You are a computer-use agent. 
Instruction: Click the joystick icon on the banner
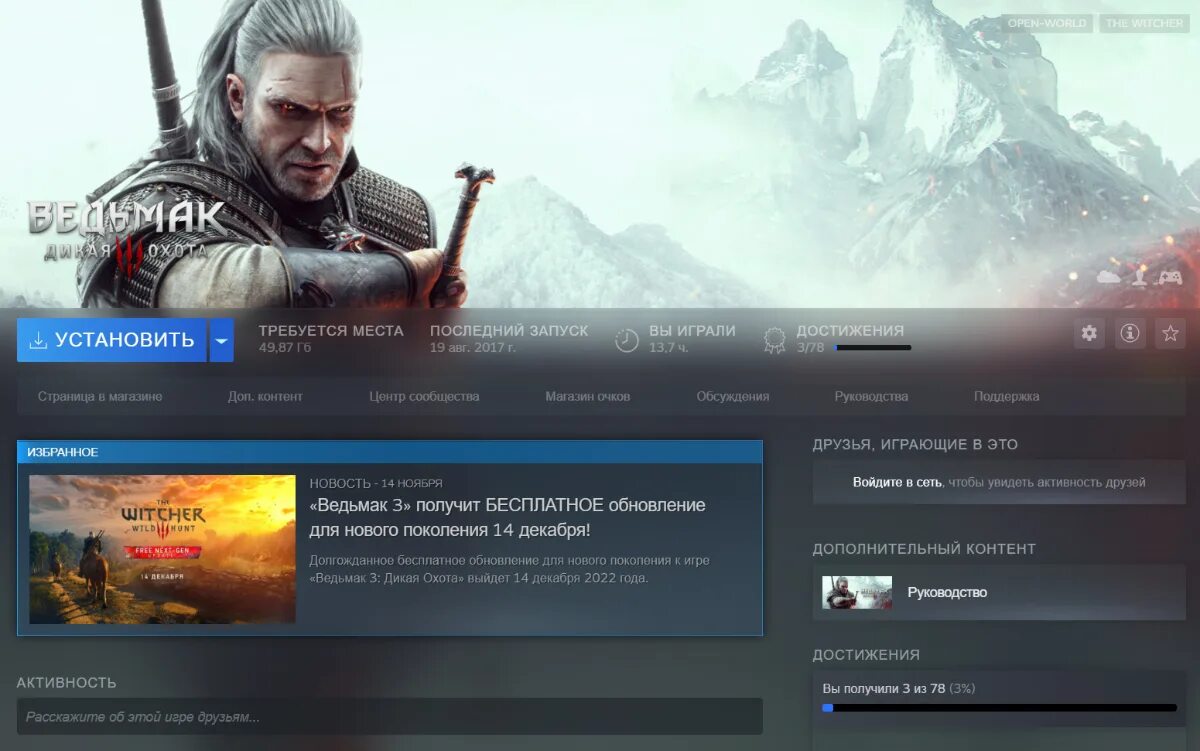[1139, 278]
